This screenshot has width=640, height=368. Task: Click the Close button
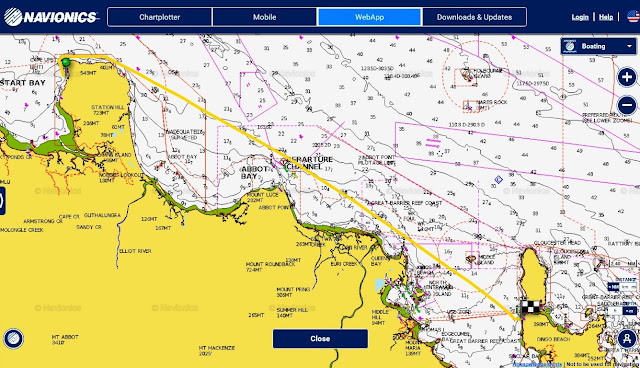point(320,339)
